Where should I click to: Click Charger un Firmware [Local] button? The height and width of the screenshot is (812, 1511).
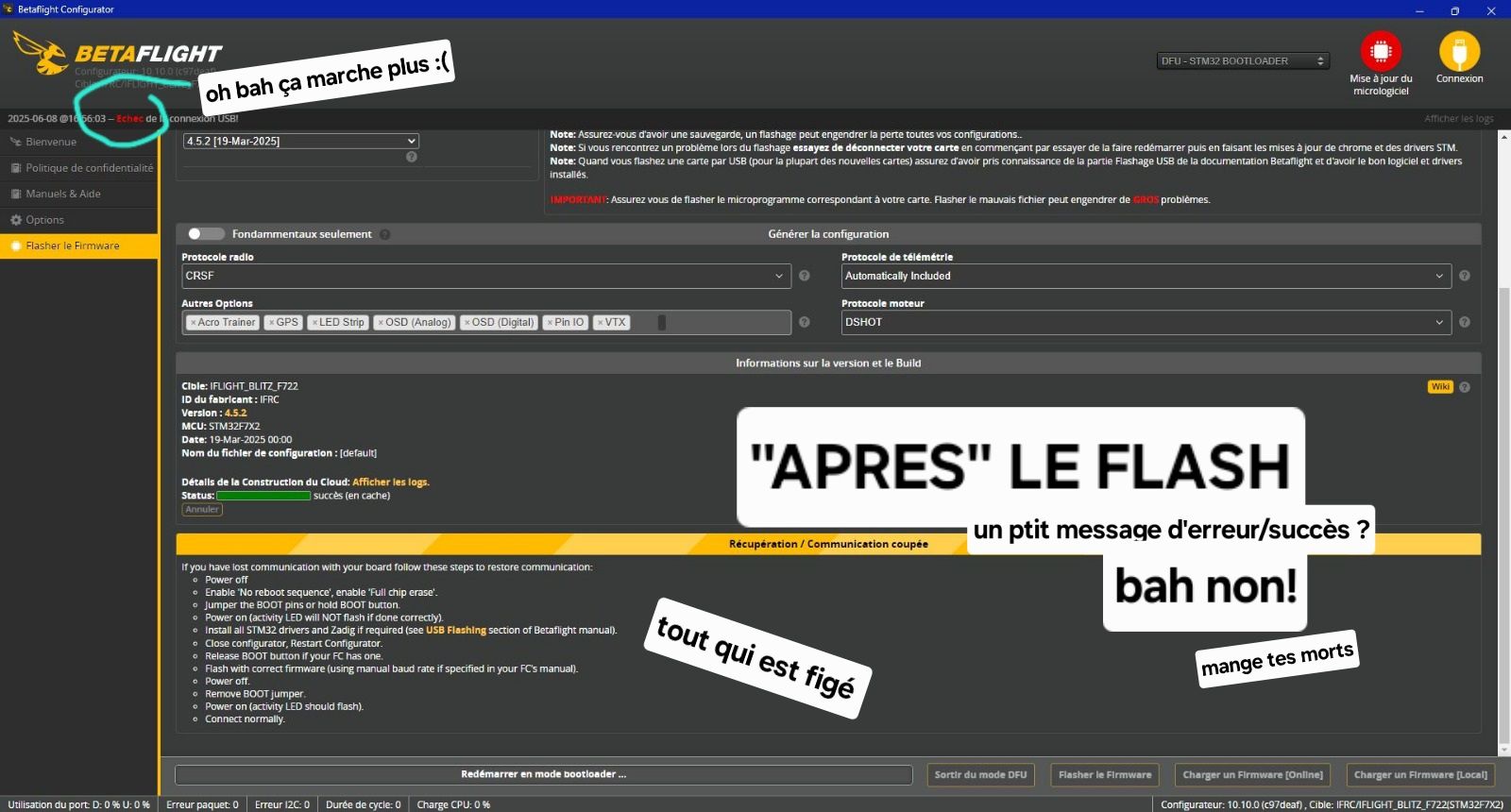click(1419, 775)
